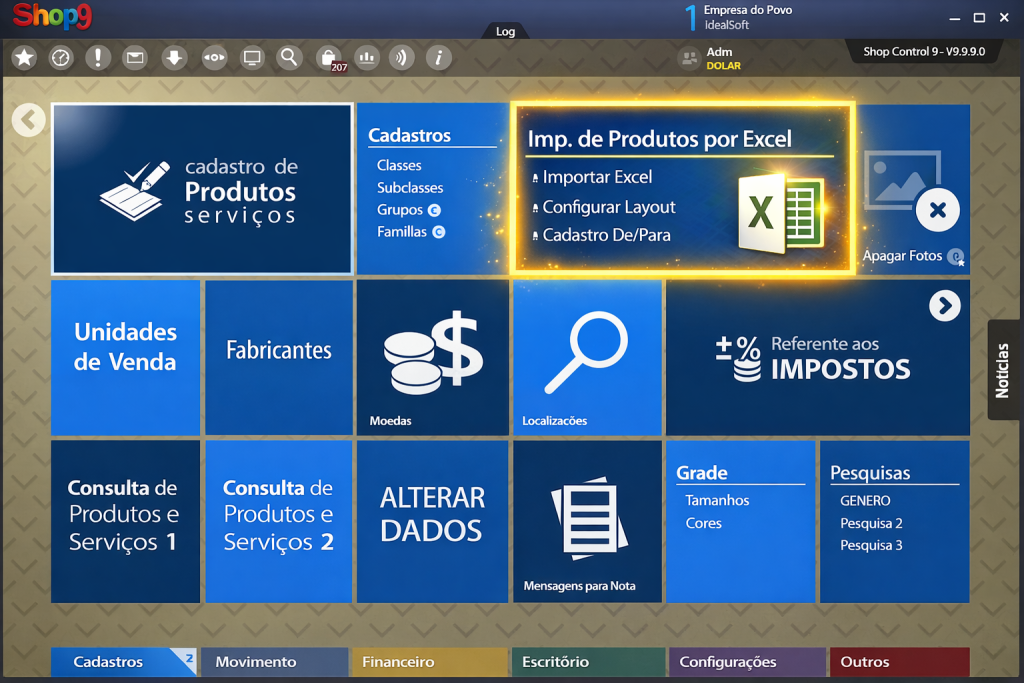Click the star favorites icon in toolbar
Viewport: 1024px width, 683px height.
(25, 58)
